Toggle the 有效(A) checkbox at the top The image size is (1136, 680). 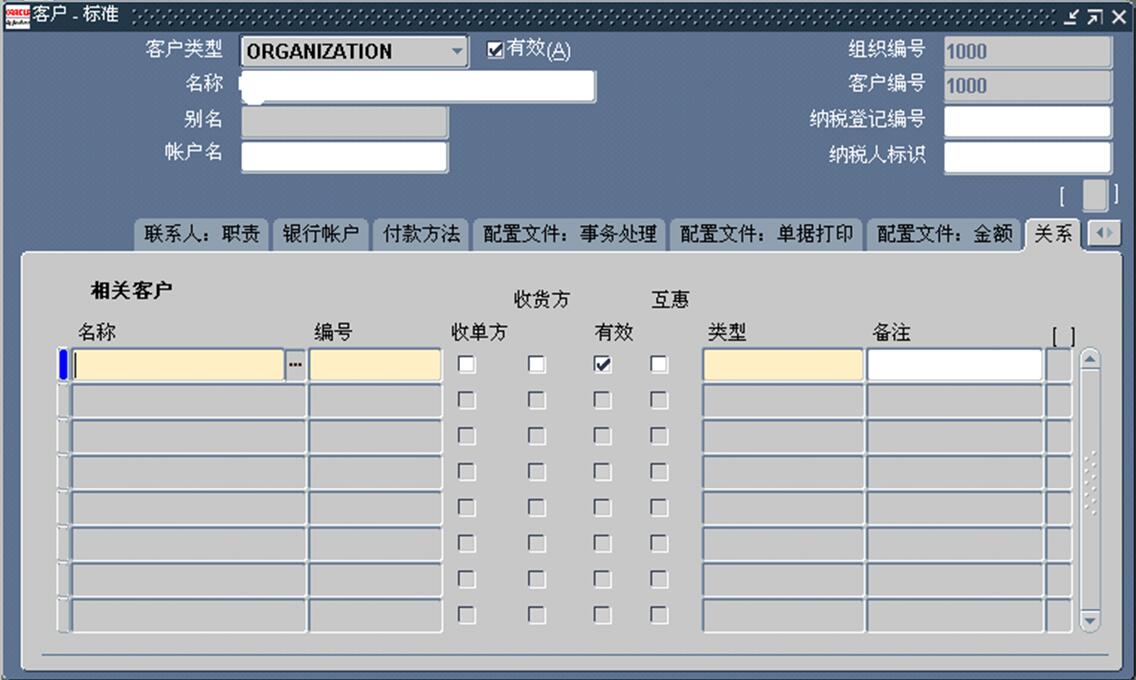(x=495, y=51)
